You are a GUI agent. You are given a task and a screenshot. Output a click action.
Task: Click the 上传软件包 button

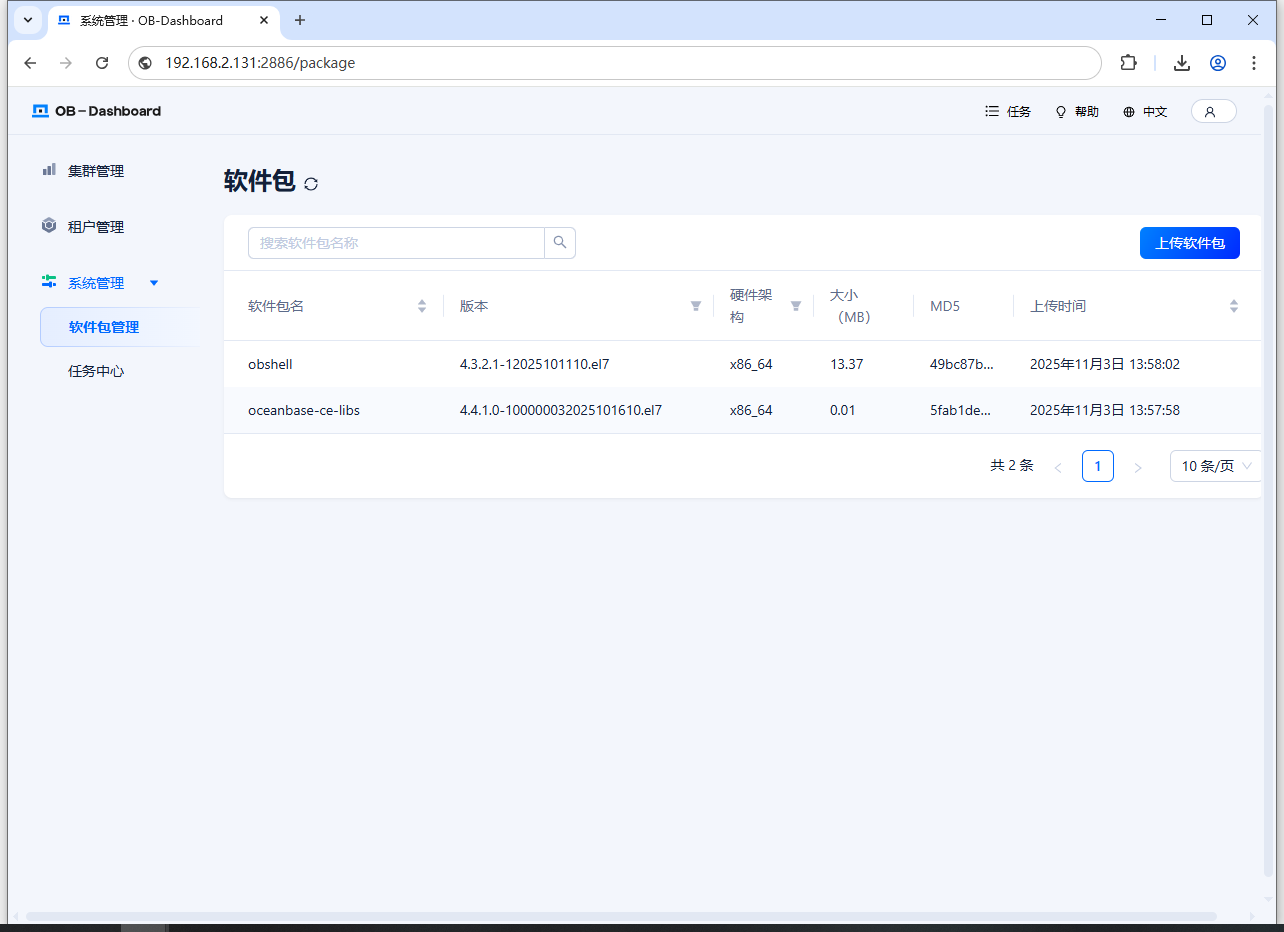tap(1189, 243)
